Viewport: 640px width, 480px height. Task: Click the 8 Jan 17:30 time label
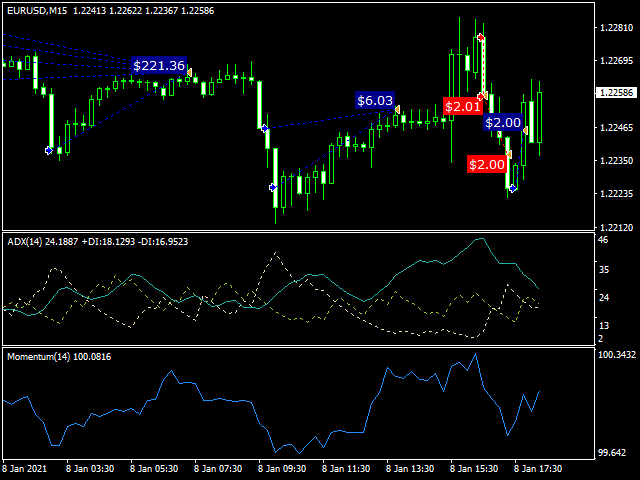[x=538, y=469]
